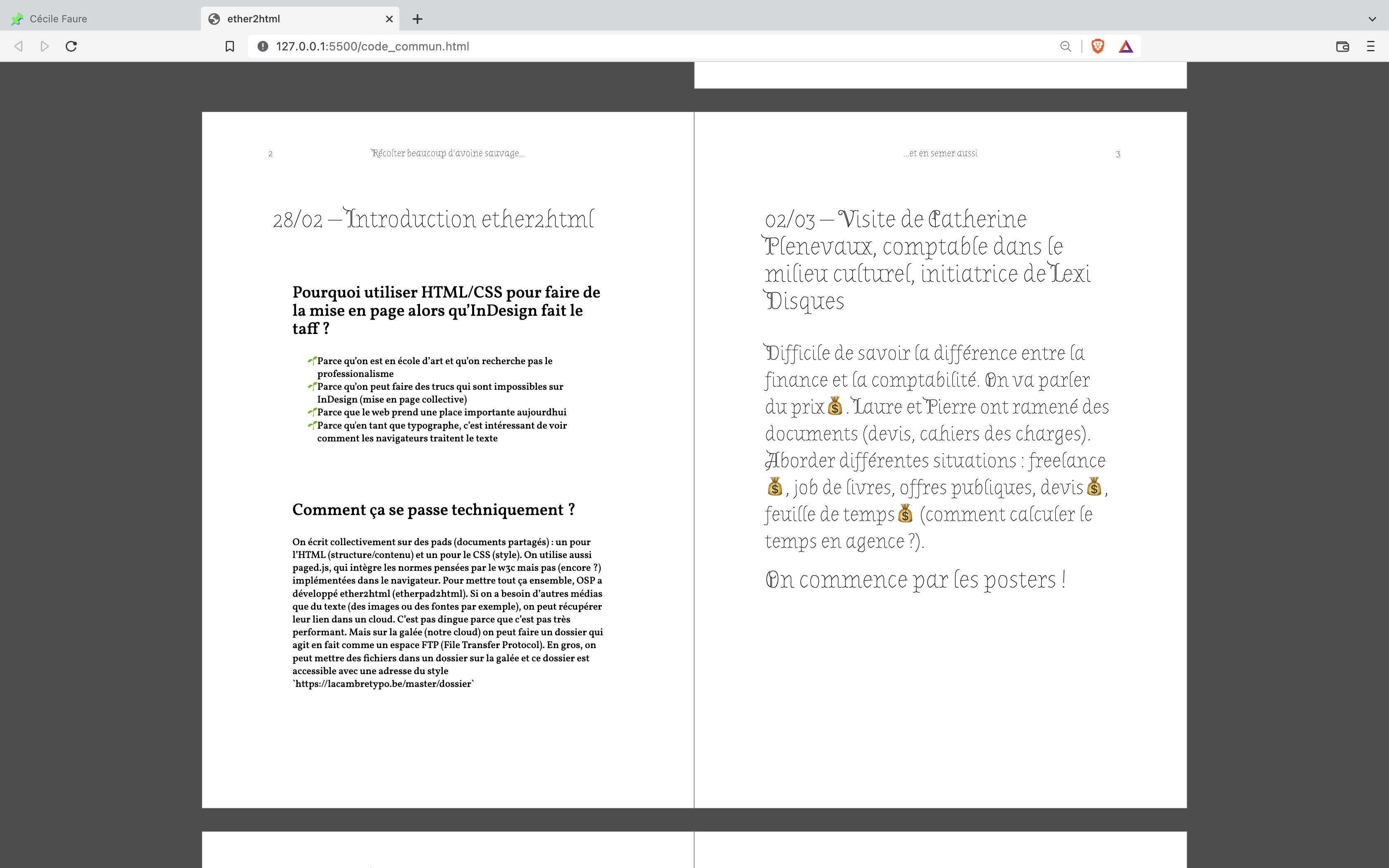
Task: Reload the current page
Action: click(x=71, y=46)
